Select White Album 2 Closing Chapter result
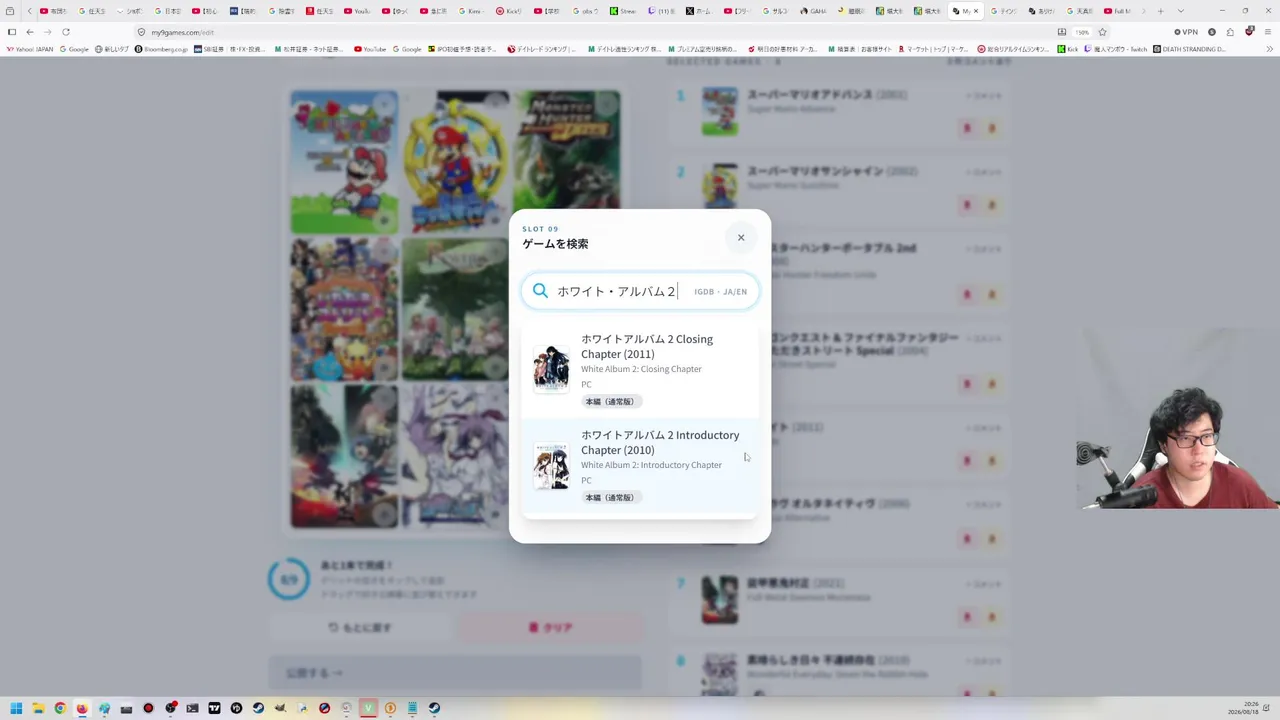 point(640,369)
